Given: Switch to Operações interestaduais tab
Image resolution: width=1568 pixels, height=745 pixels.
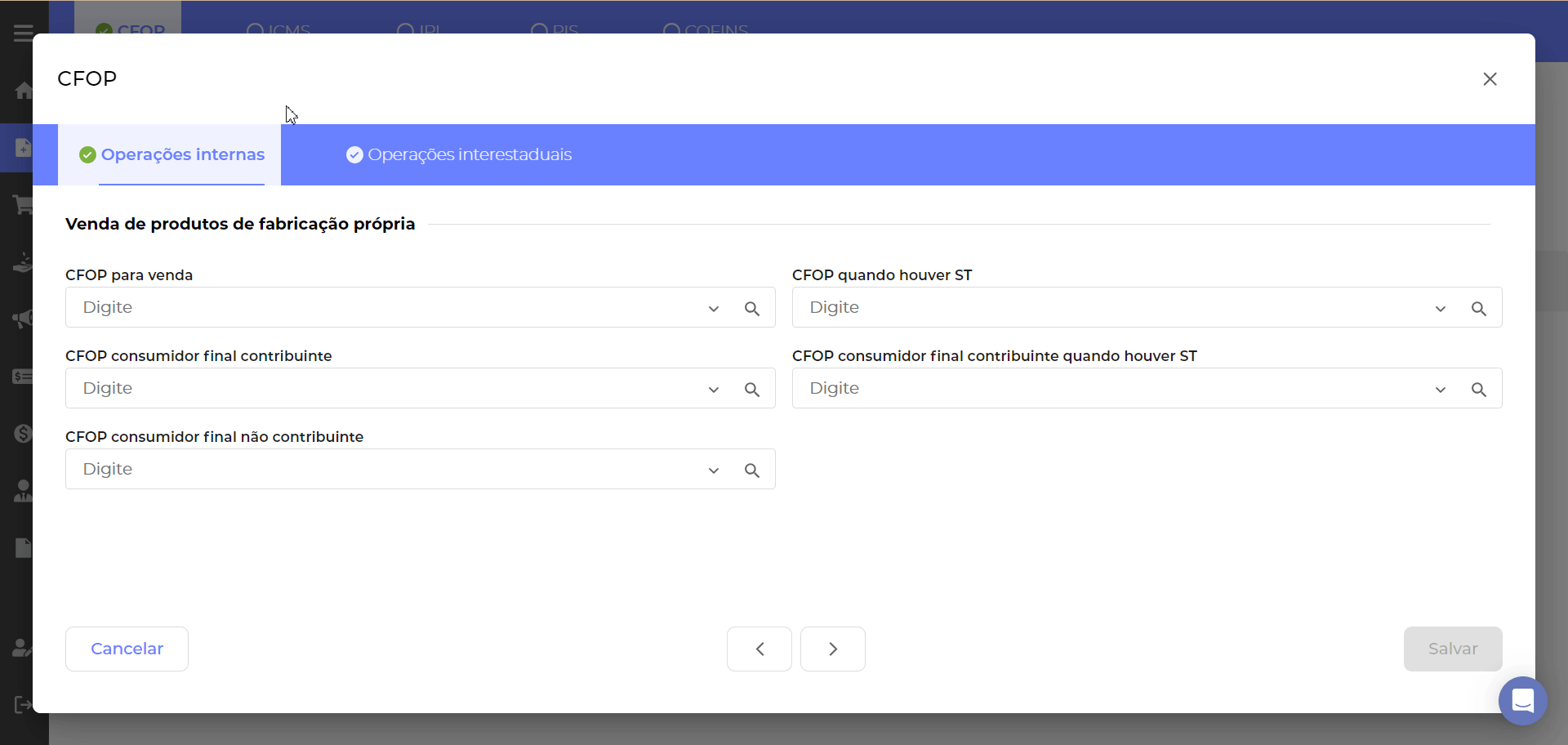Looking at the screenshot, I should point(459,155).
